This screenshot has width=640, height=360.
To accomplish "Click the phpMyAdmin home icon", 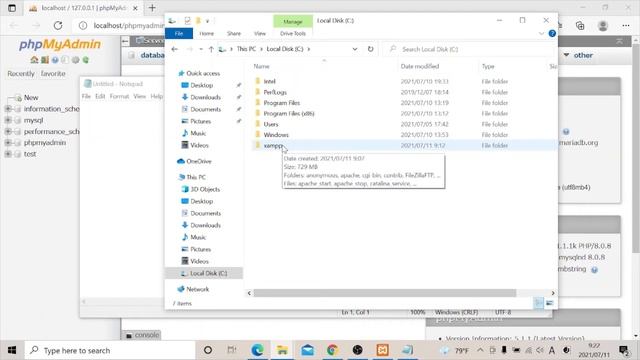I will coord(34,60).
